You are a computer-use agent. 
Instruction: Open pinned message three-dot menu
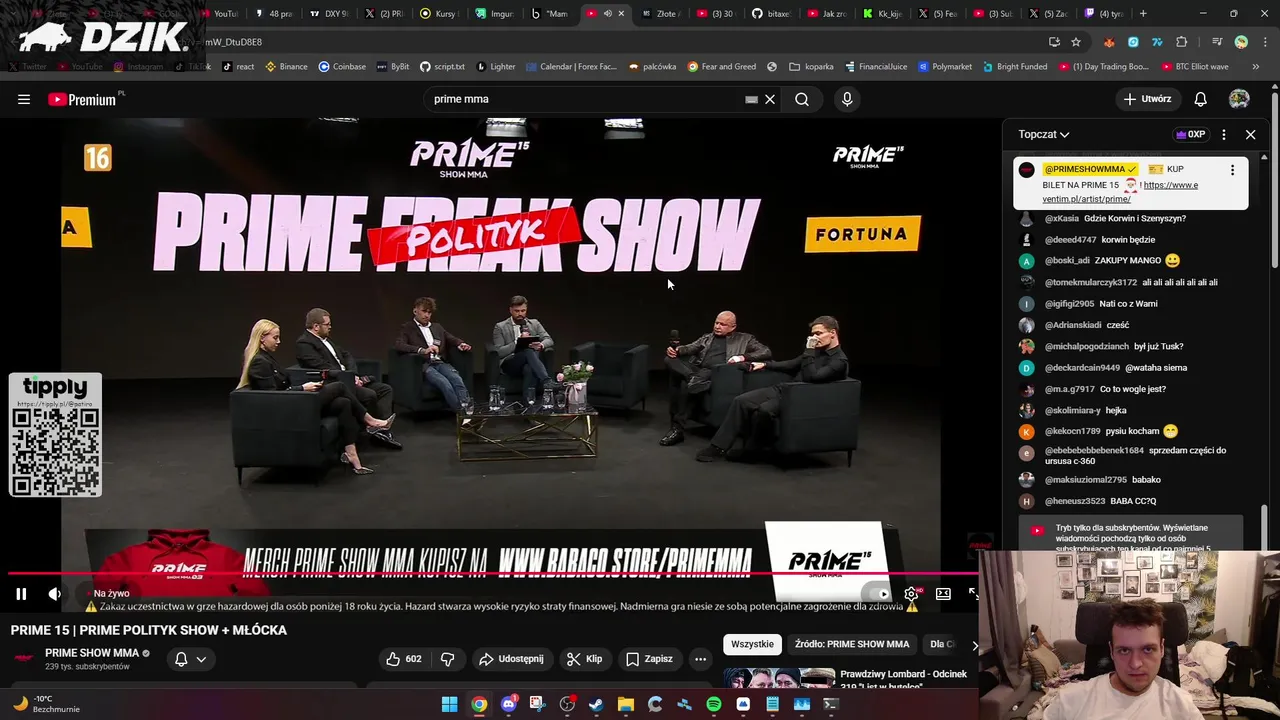coord(1232,170)
